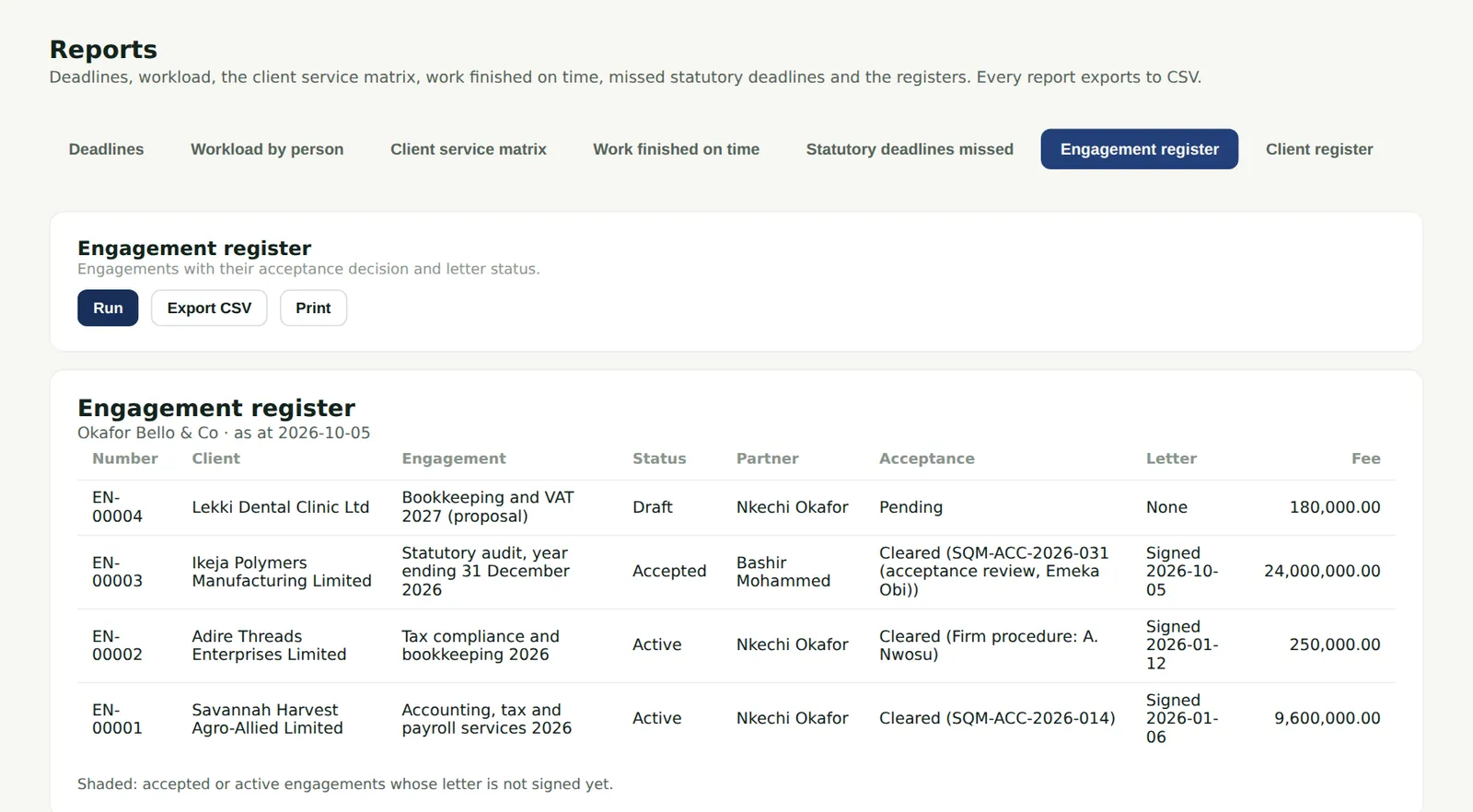The height and width of the screenshot is (812, 1473).
Task: Open the Deadlines report tab
Action: point(106,149)
